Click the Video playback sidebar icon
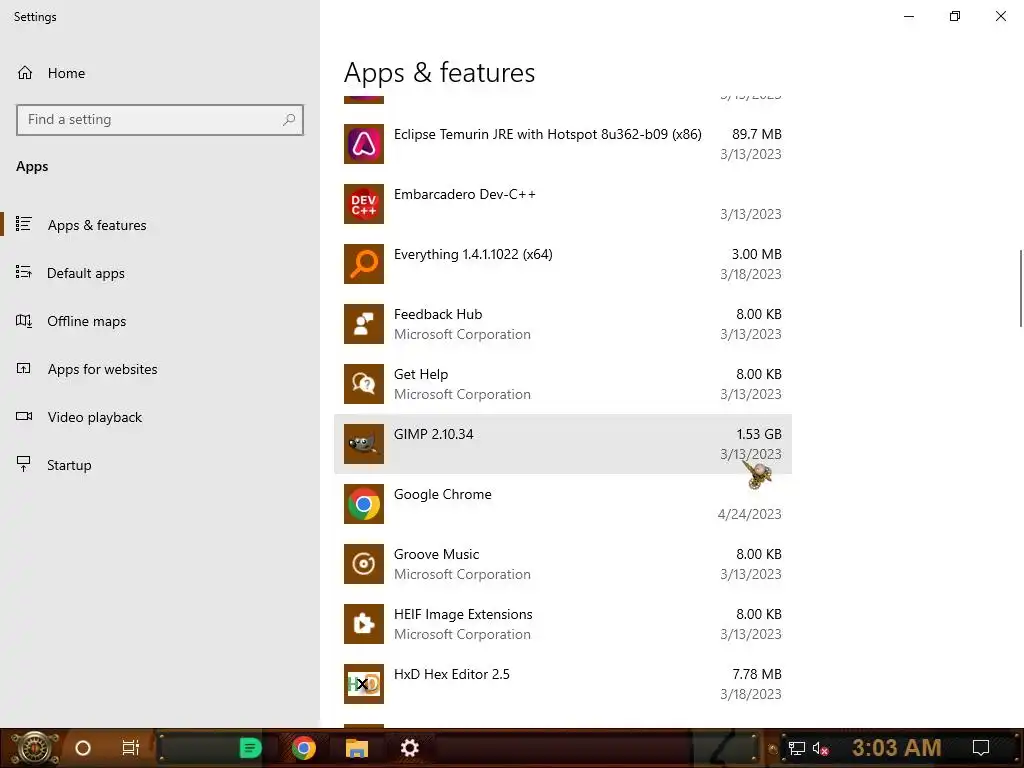The width and height of the screenshot is (1024, 768). coord(24,416)
